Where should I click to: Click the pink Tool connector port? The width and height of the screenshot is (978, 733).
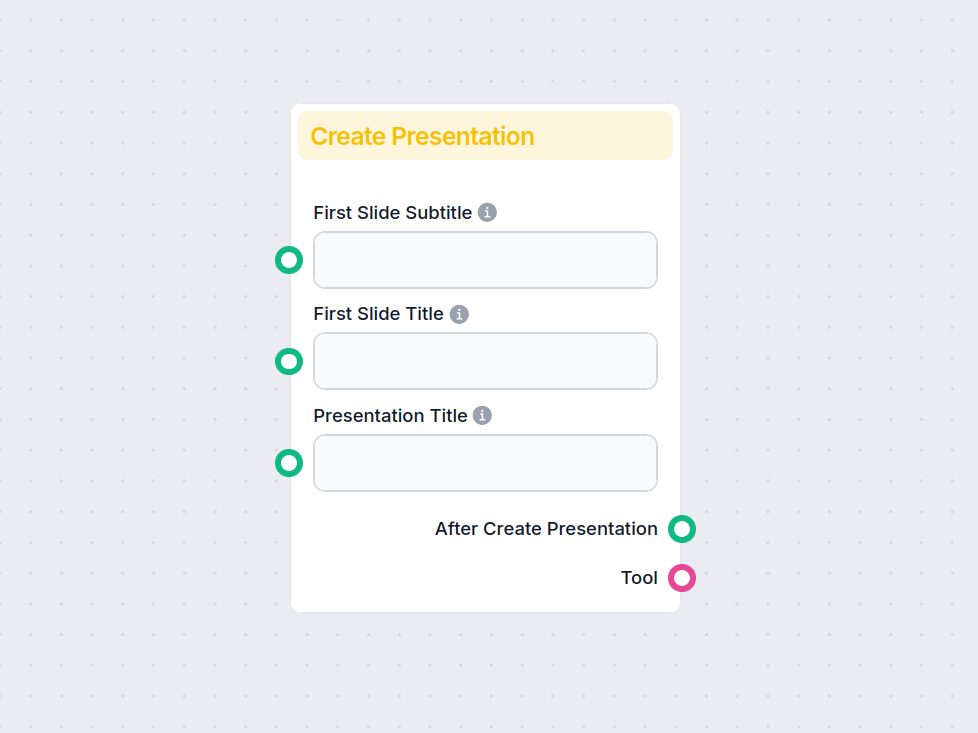(682, 577)
